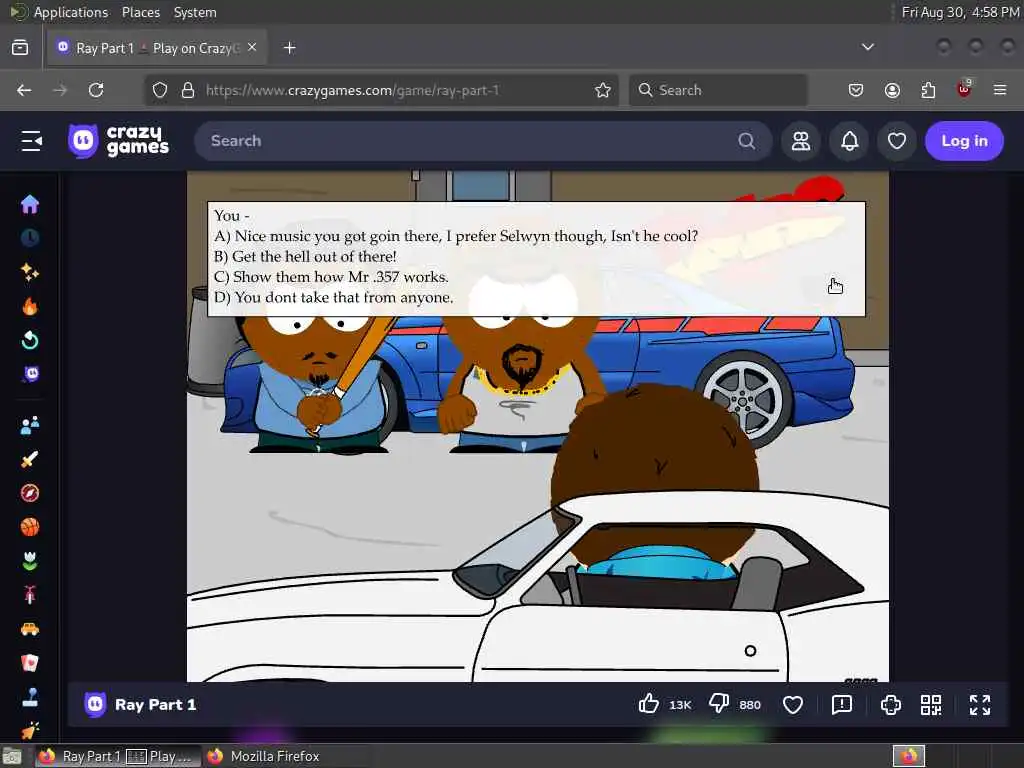Switch to Mozilla Firefox taskbar window
This screenshot has height=768, width=1024.
(x=264, y=756)
